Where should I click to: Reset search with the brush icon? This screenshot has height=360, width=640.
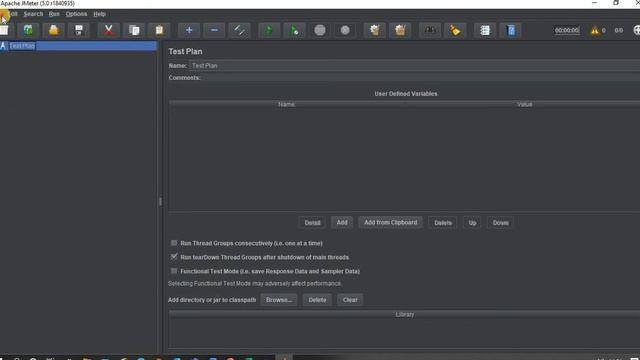point(455,30)
